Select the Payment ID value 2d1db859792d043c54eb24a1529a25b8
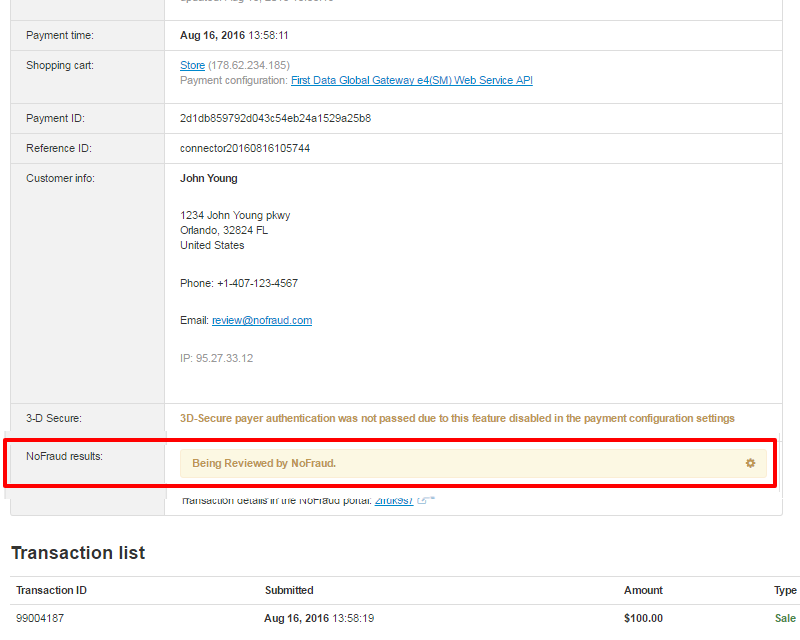This screenshot has height=640, width=800. click(276, 118)
